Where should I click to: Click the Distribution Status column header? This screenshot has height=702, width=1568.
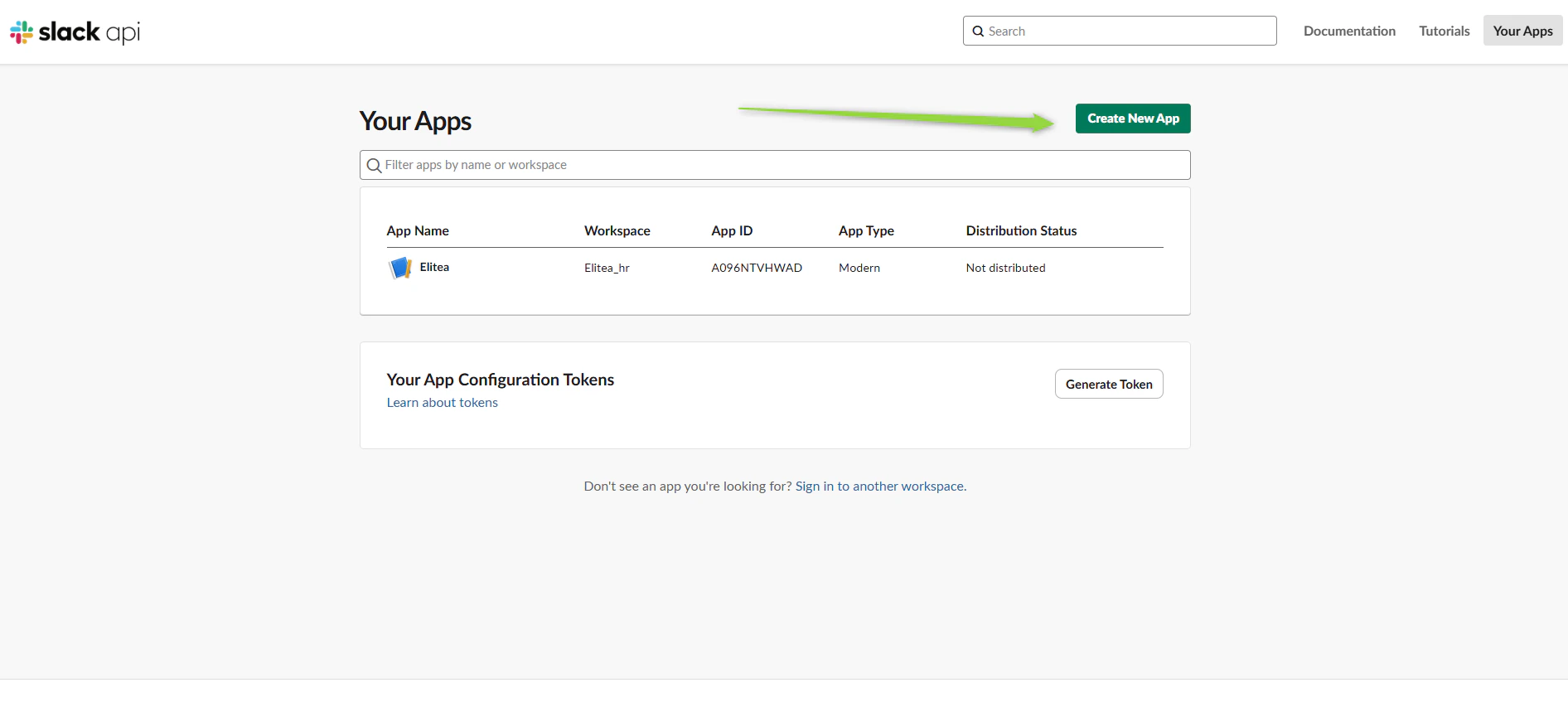click(x=1021, y=230)
